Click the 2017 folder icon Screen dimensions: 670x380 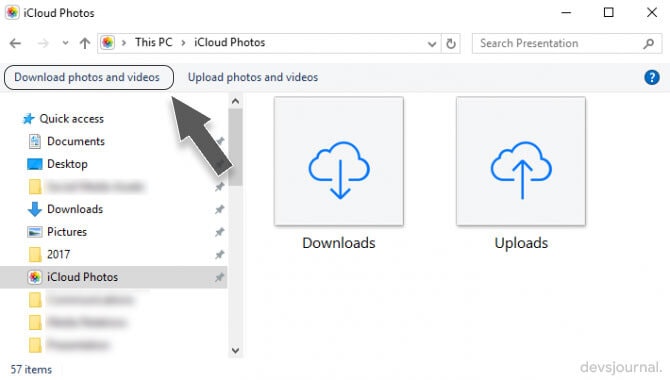(35, 254)
